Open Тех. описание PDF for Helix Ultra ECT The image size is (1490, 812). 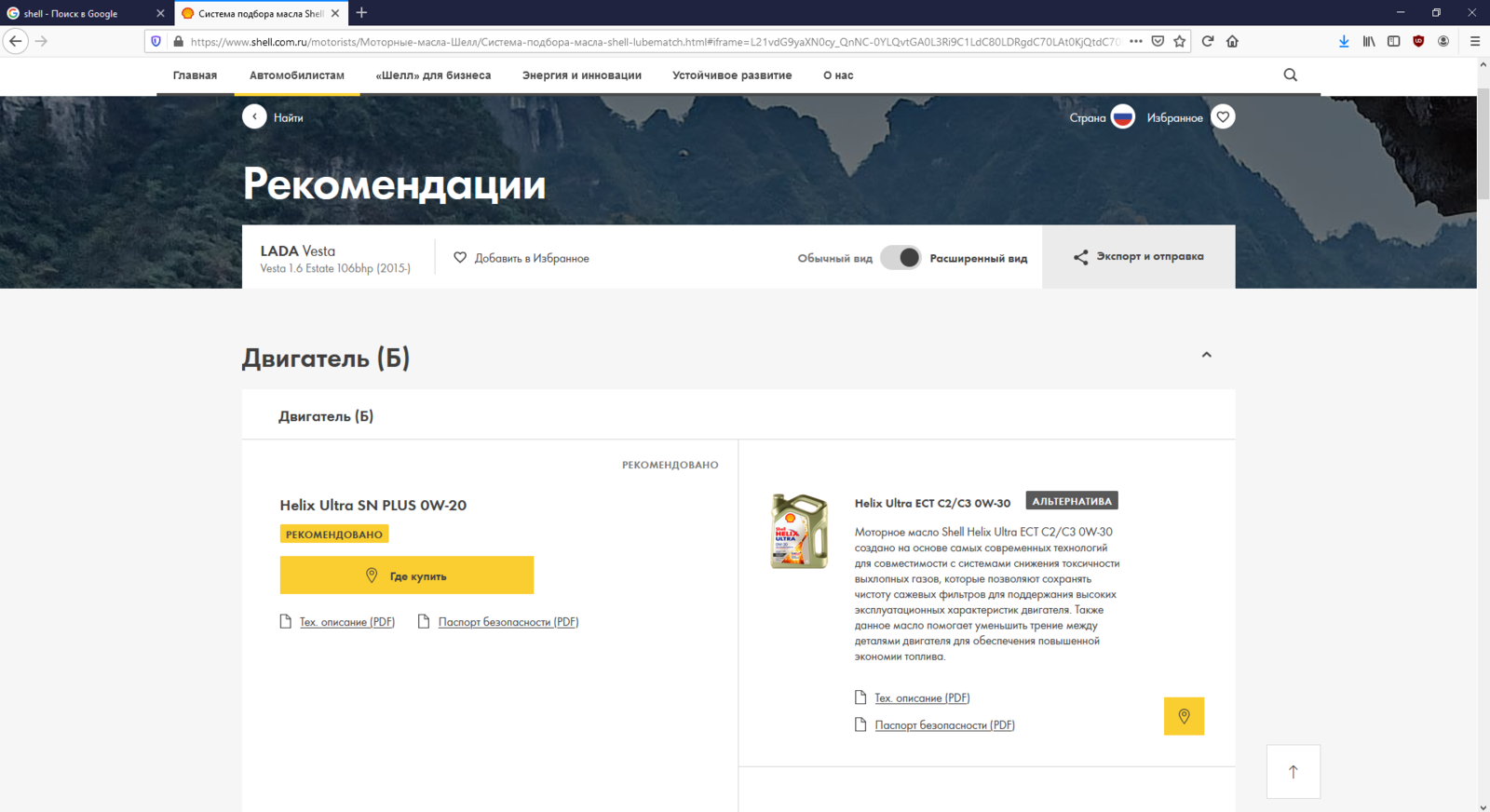pyautogui.click(x=922, y=697)
